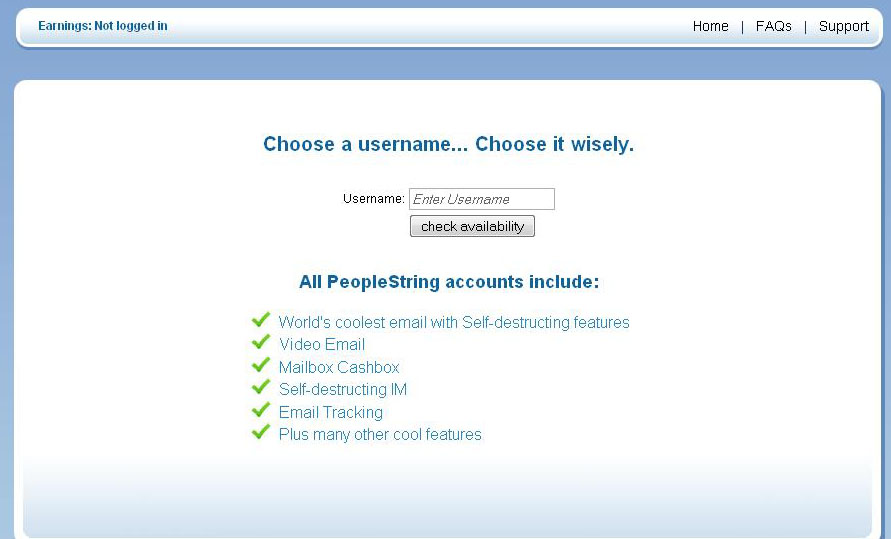891x539 pixels.
Task: Open the FAQs page
Action: 773,26
